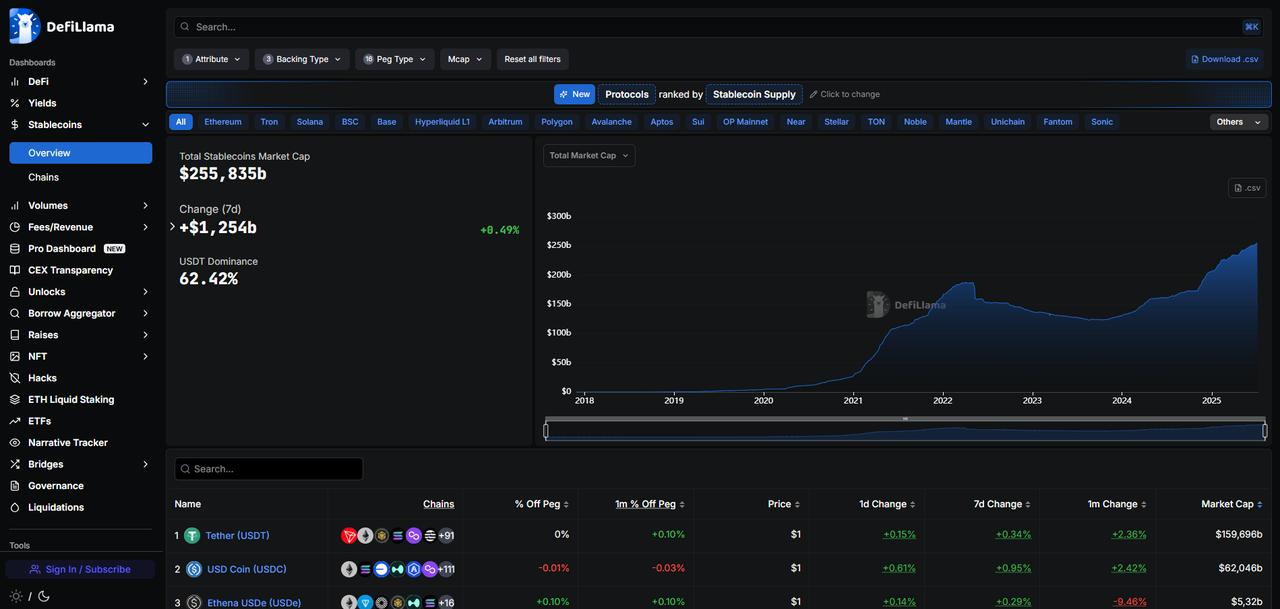Sort table by Price column arrows

(798, 505)
